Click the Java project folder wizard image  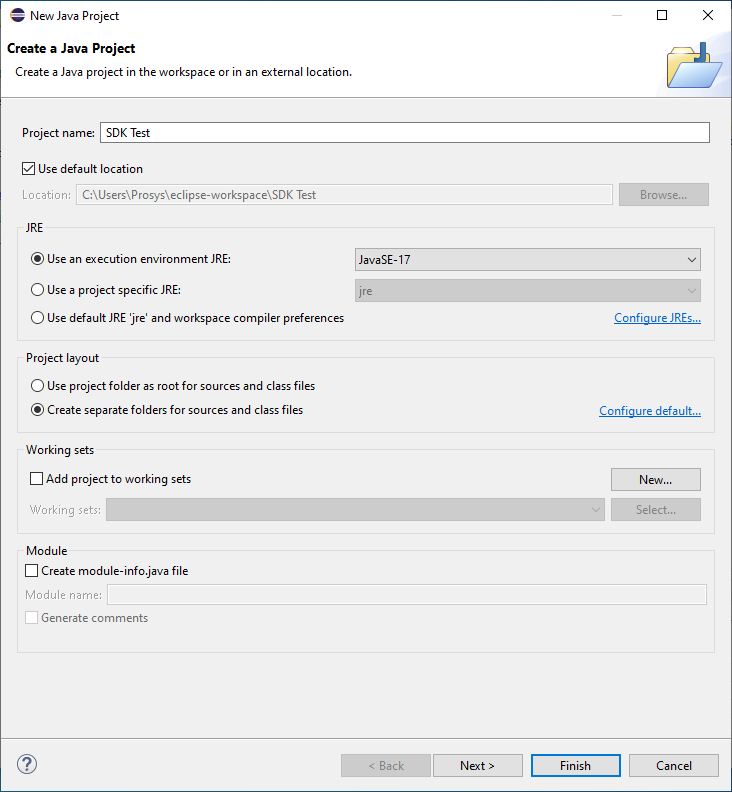tap(692, 65)
